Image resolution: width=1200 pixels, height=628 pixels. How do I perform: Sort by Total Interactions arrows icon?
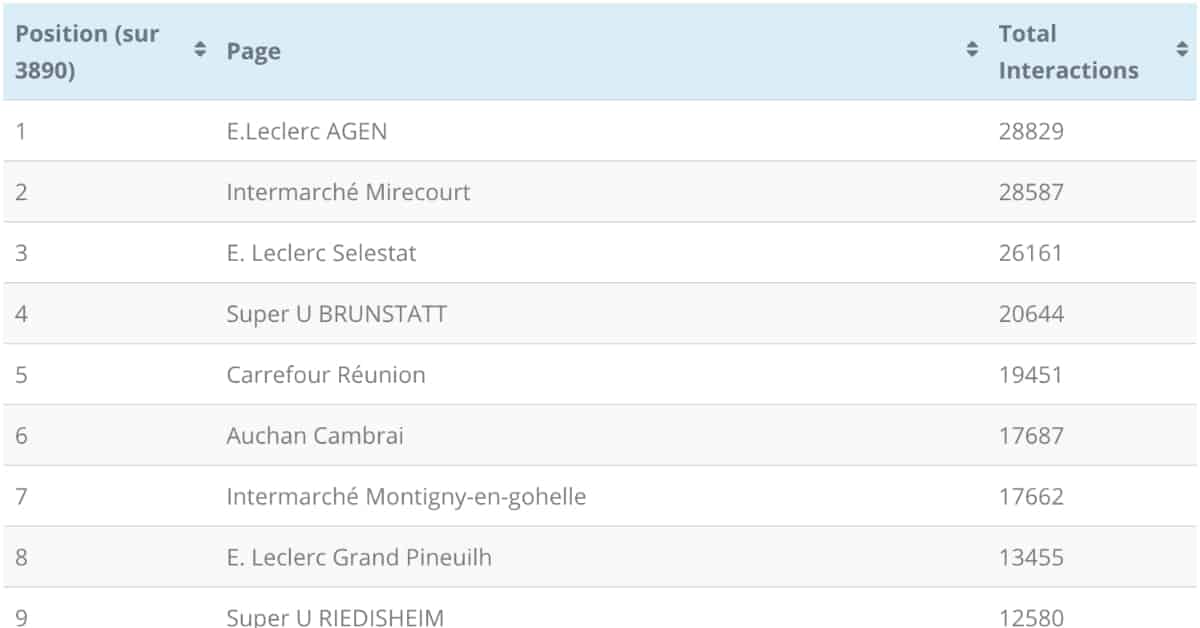[1182, 50]
